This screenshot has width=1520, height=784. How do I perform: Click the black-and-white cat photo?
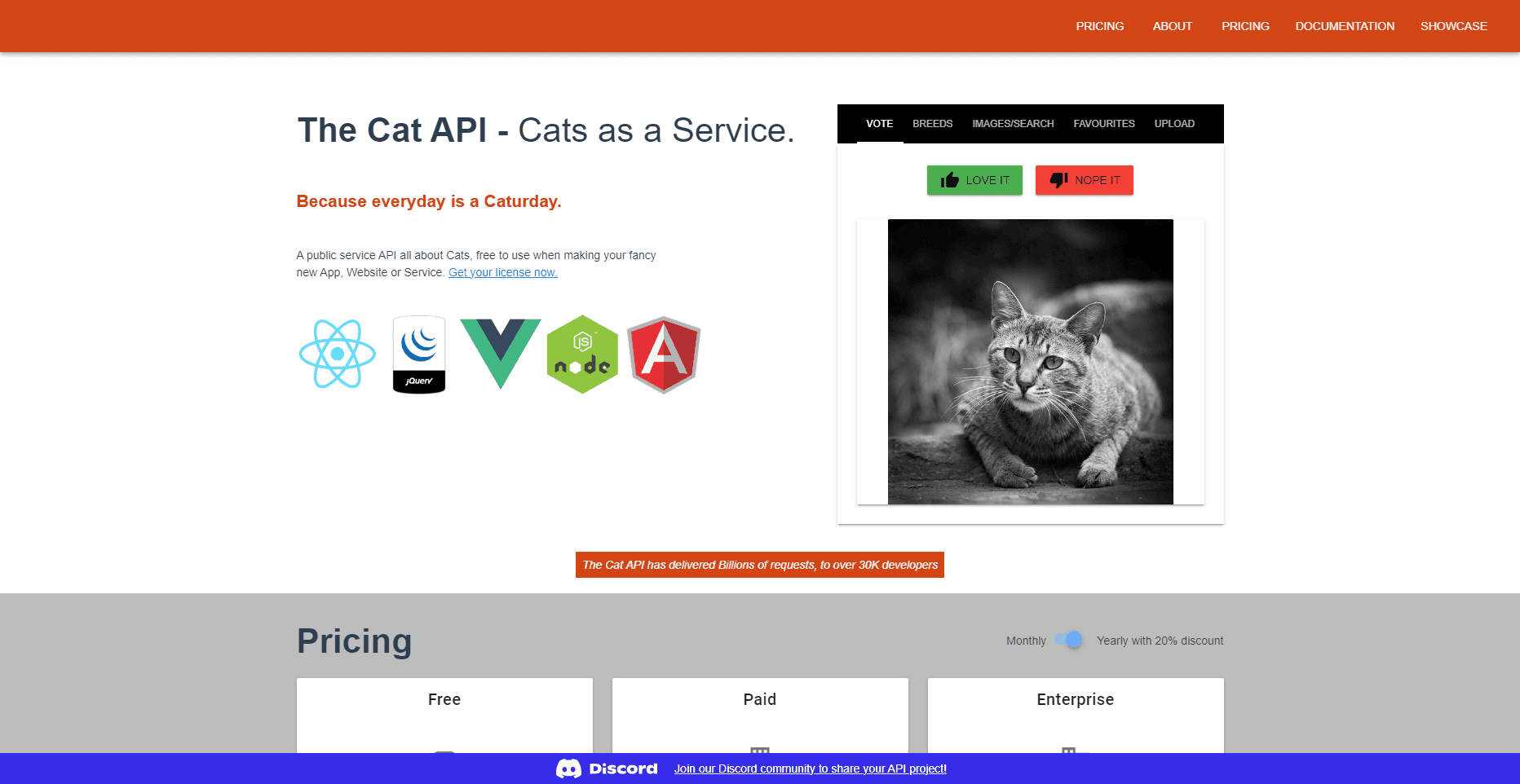pyautogui.click(x=1031, y=362)
